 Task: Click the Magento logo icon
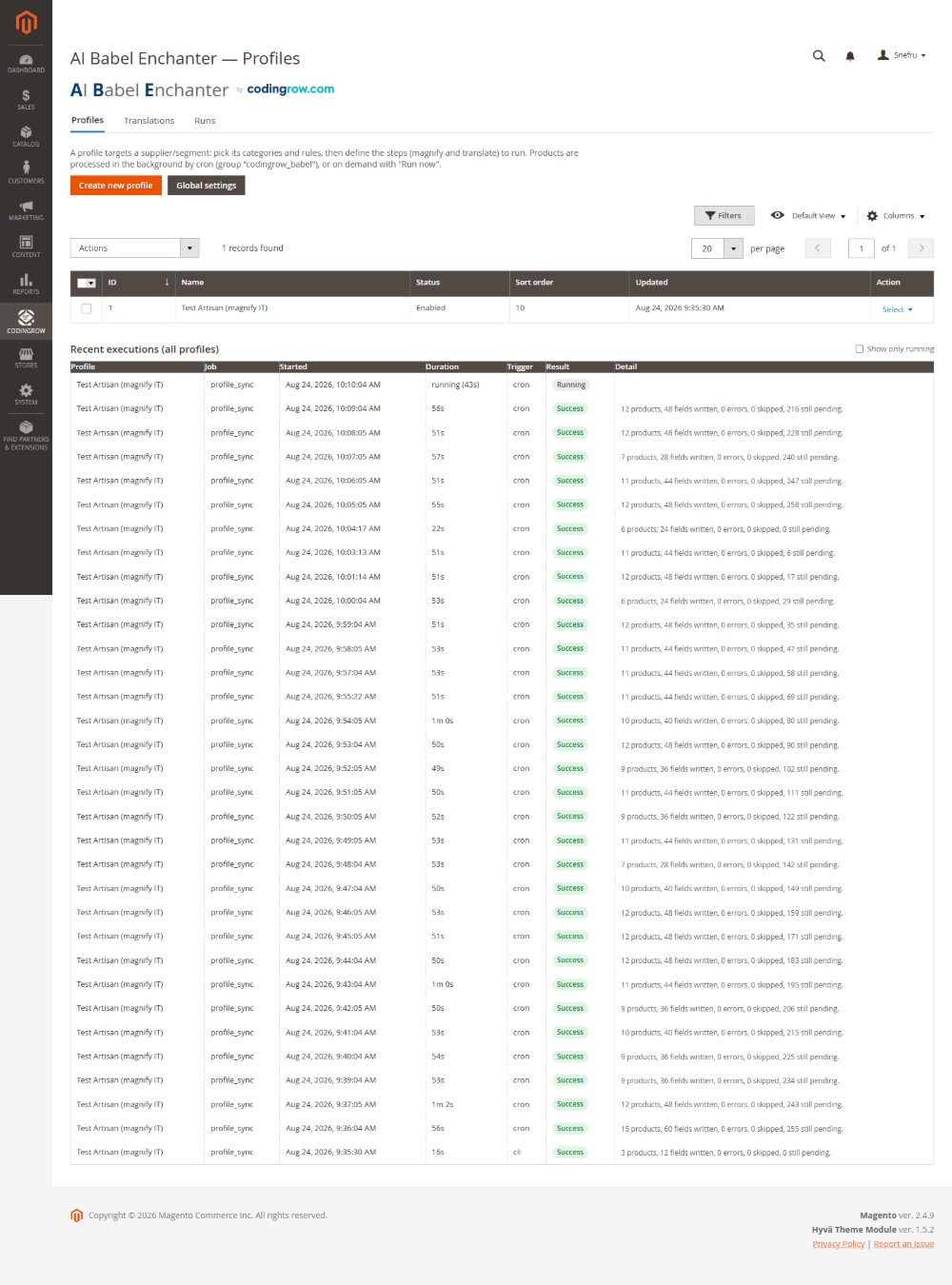point(26,22)
